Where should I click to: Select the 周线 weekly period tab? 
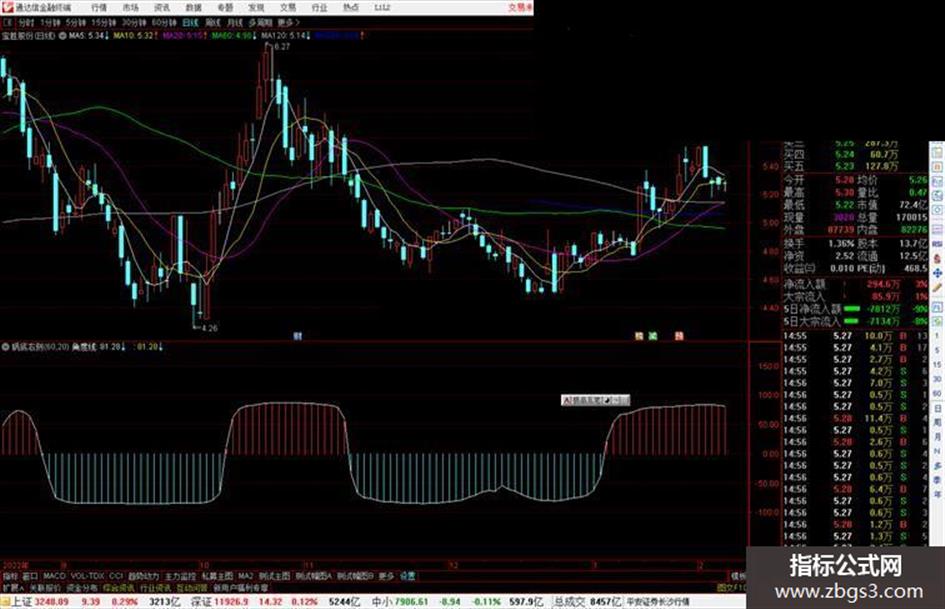tap(212, 22)
